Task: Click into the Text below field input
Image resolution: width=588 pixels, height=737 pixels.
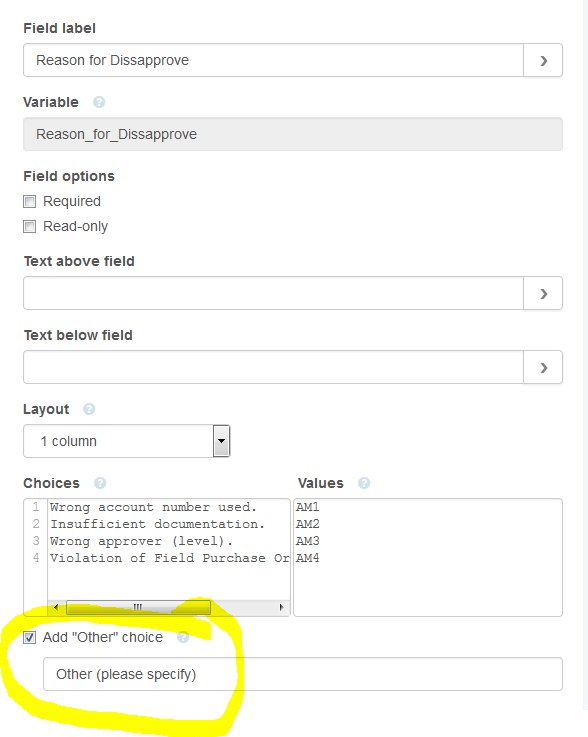Action: pyautogui.click(x=274, y=367)
